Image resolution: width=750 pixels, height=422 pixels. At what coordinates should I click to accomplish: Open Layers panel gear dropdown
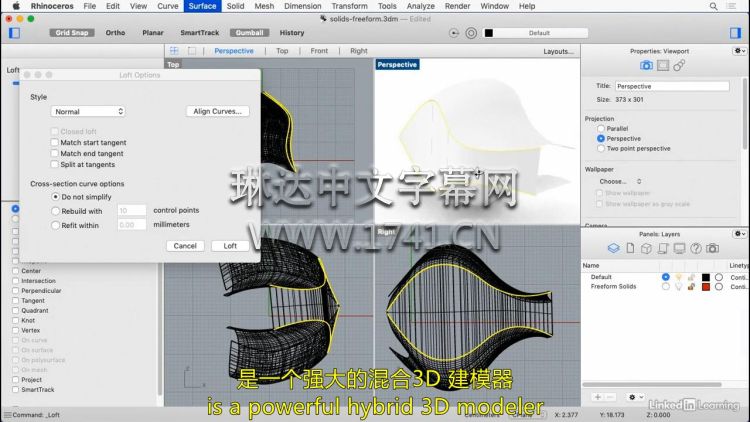click(739, 234)
